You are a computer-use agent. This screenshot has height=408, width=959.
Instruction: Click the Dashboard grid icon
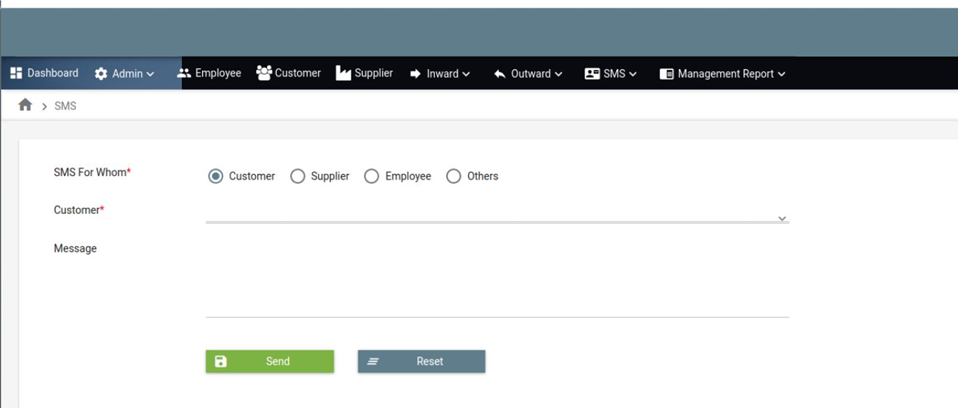(16, 73)
